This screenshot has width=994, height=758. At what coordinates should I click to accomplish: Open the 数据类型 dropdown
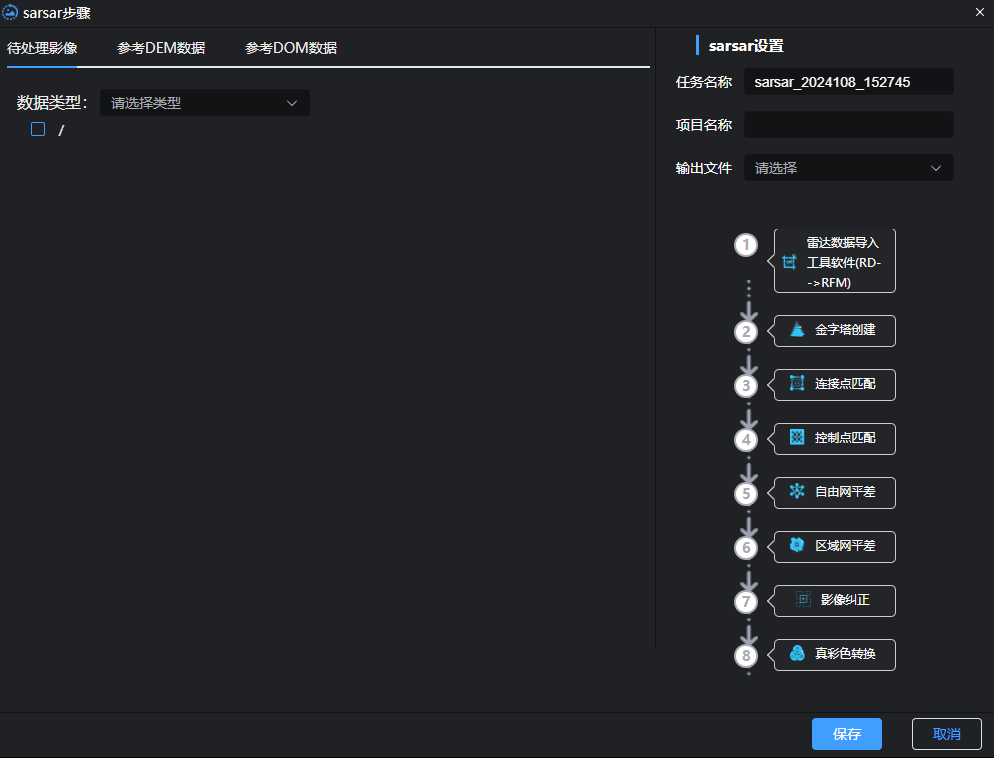pos(204,102)
